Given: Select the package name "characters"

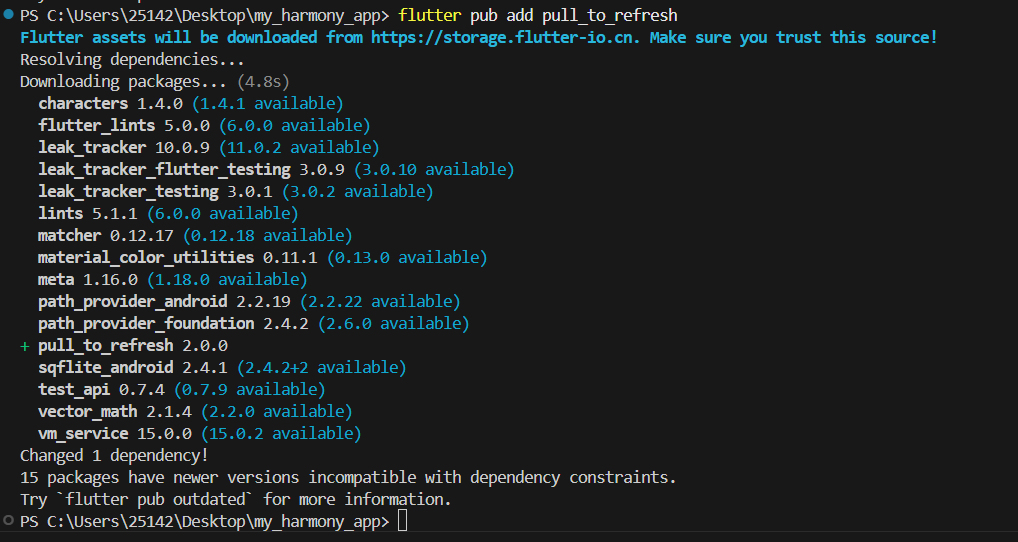Looking at the screenshot, I should click(x=83, y=103).
